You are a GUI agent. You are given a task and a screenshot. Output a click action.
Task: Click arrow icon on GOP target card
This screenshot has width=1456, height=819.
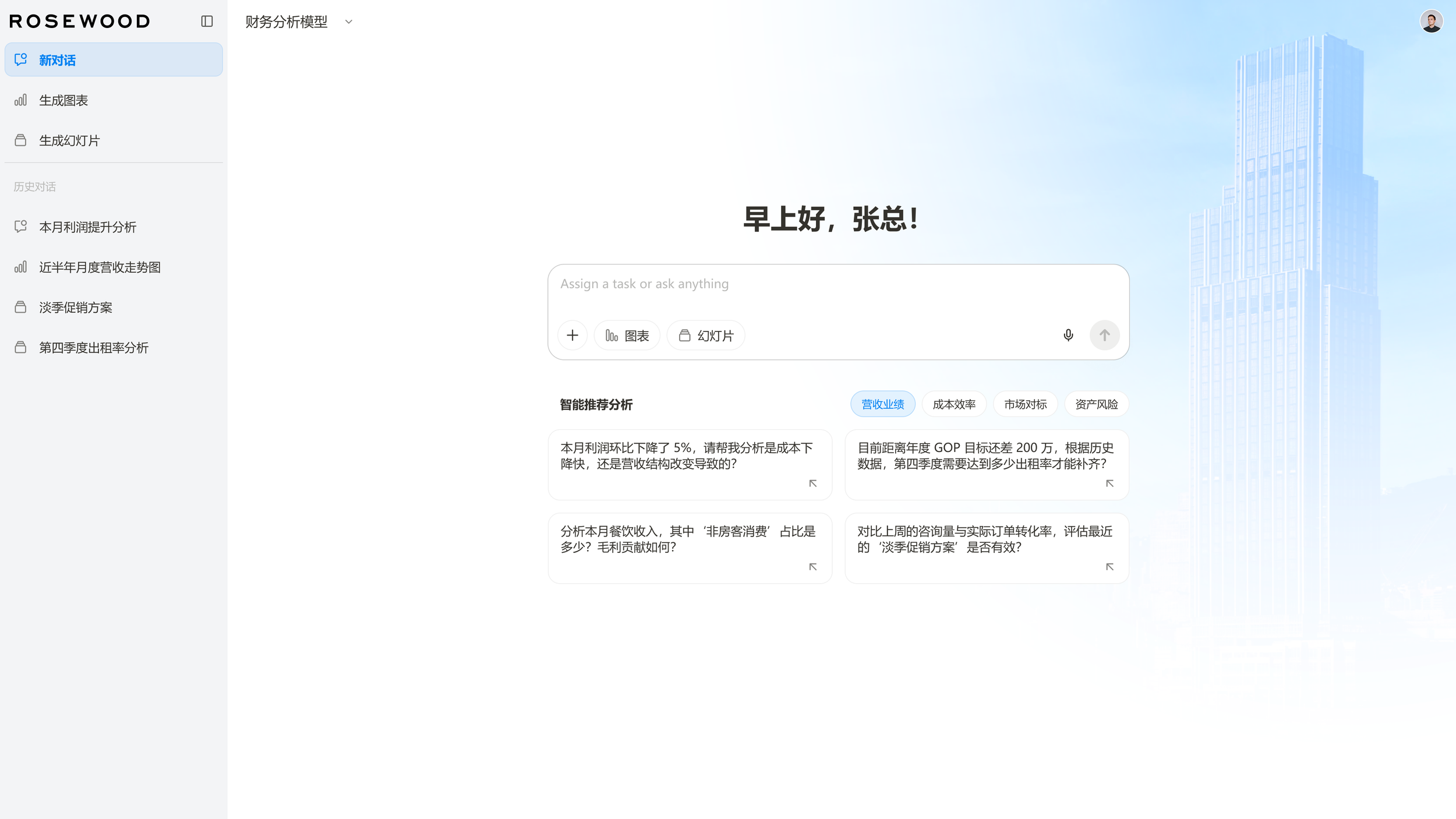coord(1109,483)
